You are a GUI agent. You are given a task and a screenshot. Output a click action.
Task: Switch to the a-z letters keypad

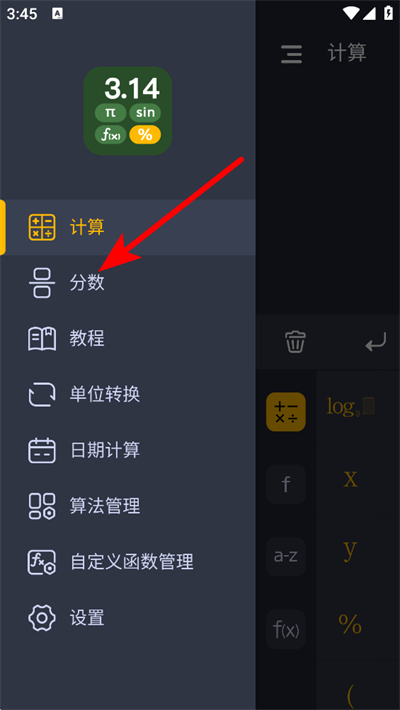[286, 556]
